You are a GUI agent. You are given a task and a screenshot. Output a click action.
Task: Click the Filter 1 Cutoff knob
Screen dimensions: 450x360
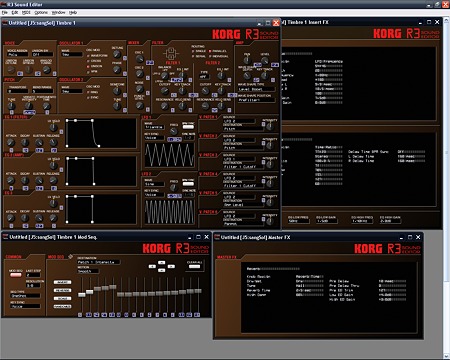[164, 91]
